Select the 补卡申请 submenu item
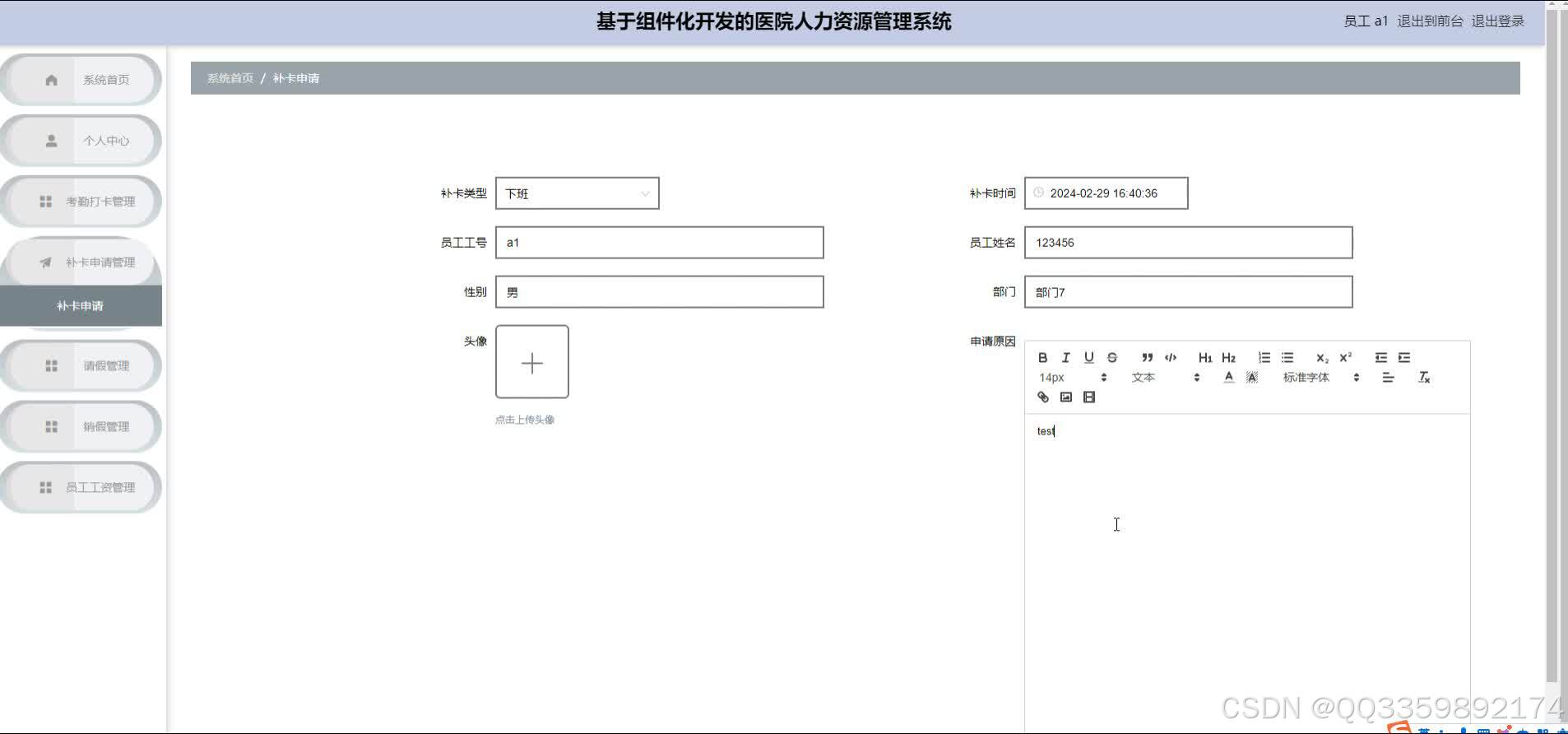 coord(81,306)
